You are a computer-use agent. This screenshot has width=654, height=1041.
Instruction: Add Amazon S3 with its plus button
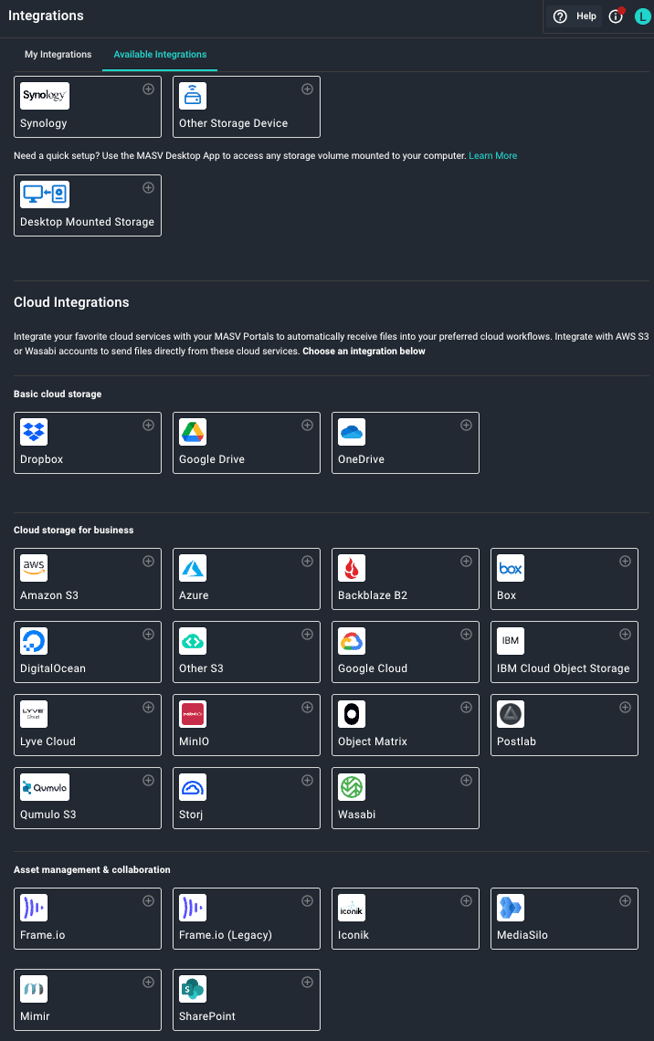149,561
